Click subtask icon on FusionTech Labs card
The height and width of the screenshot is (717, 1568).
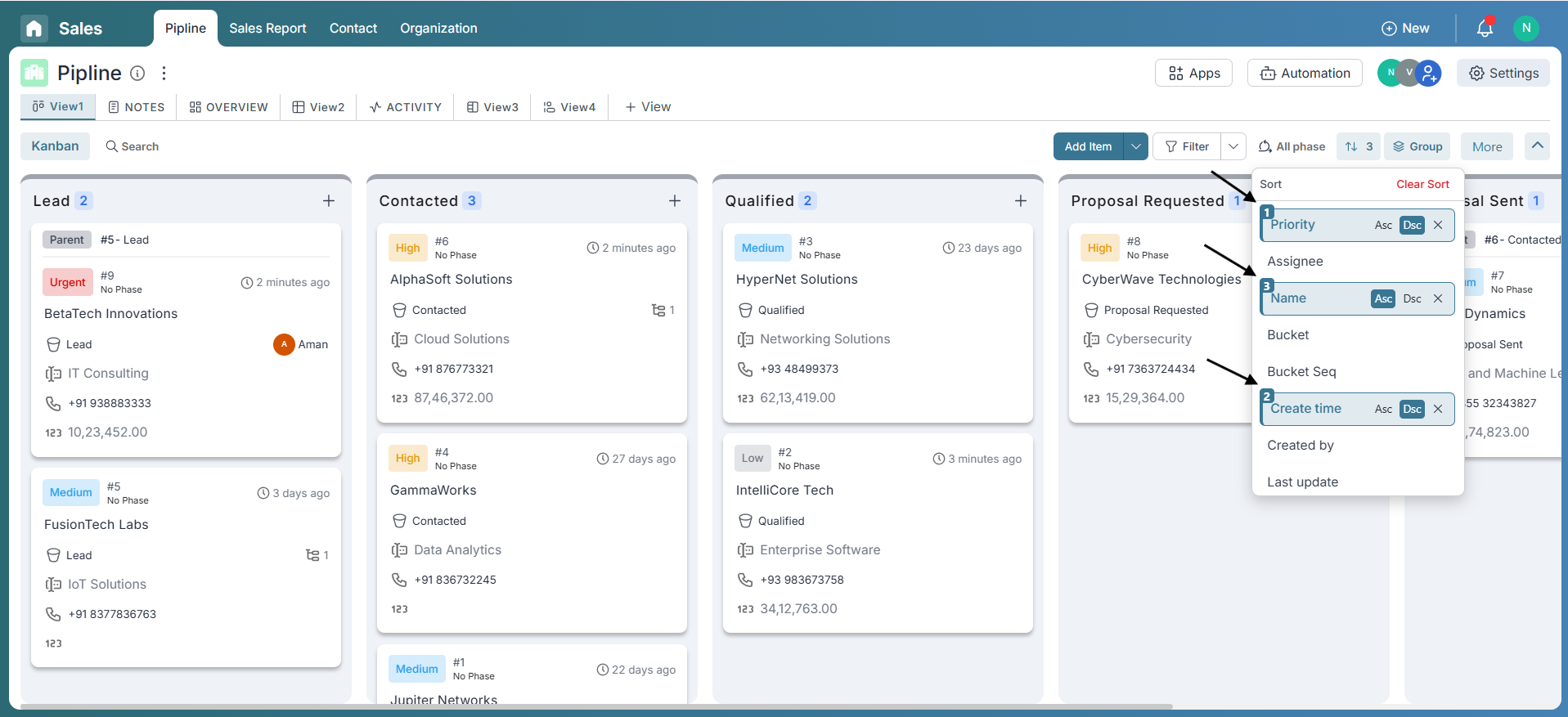coord(312,555)
